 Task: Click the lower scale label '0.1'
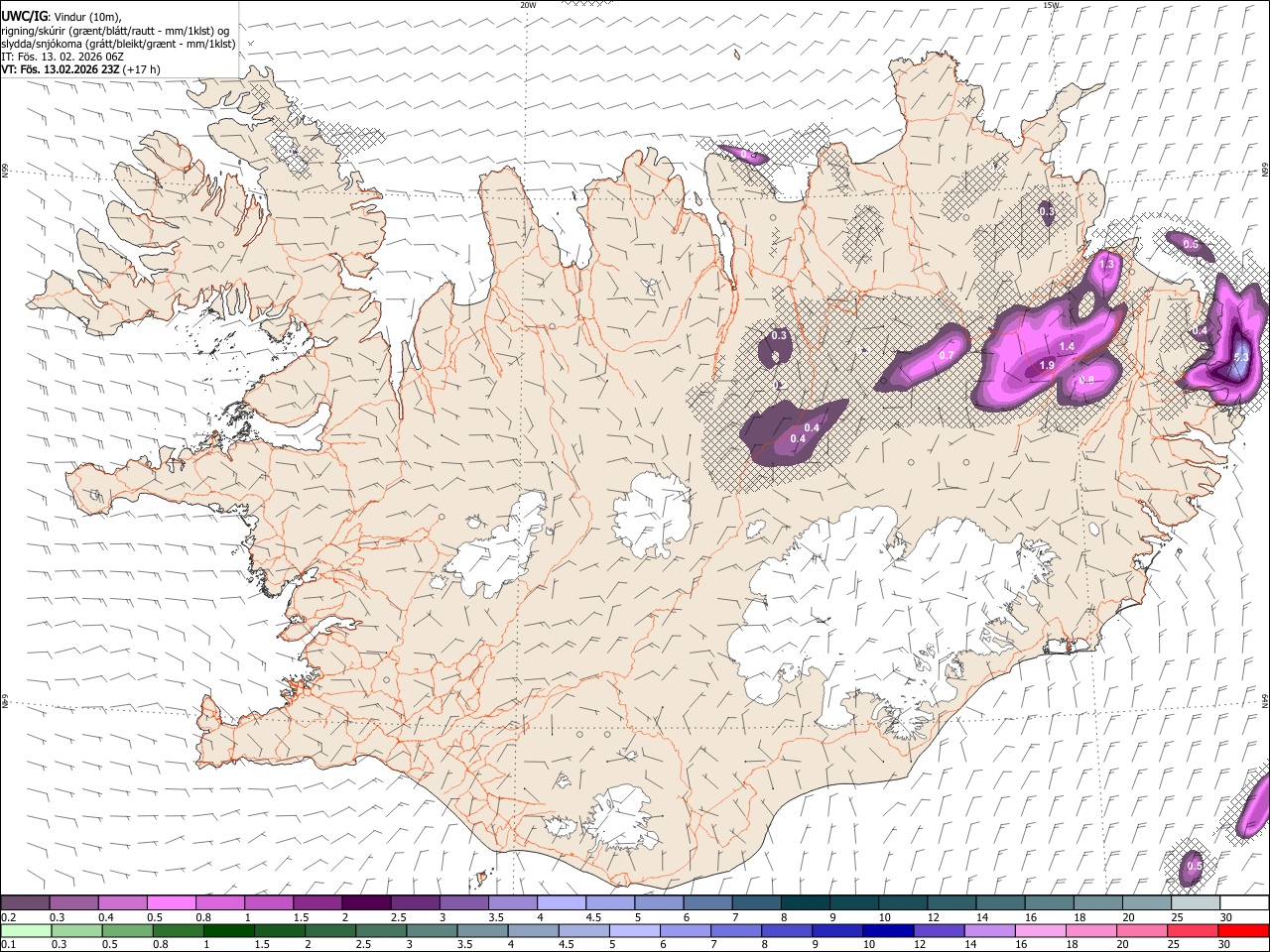(9, 944)
